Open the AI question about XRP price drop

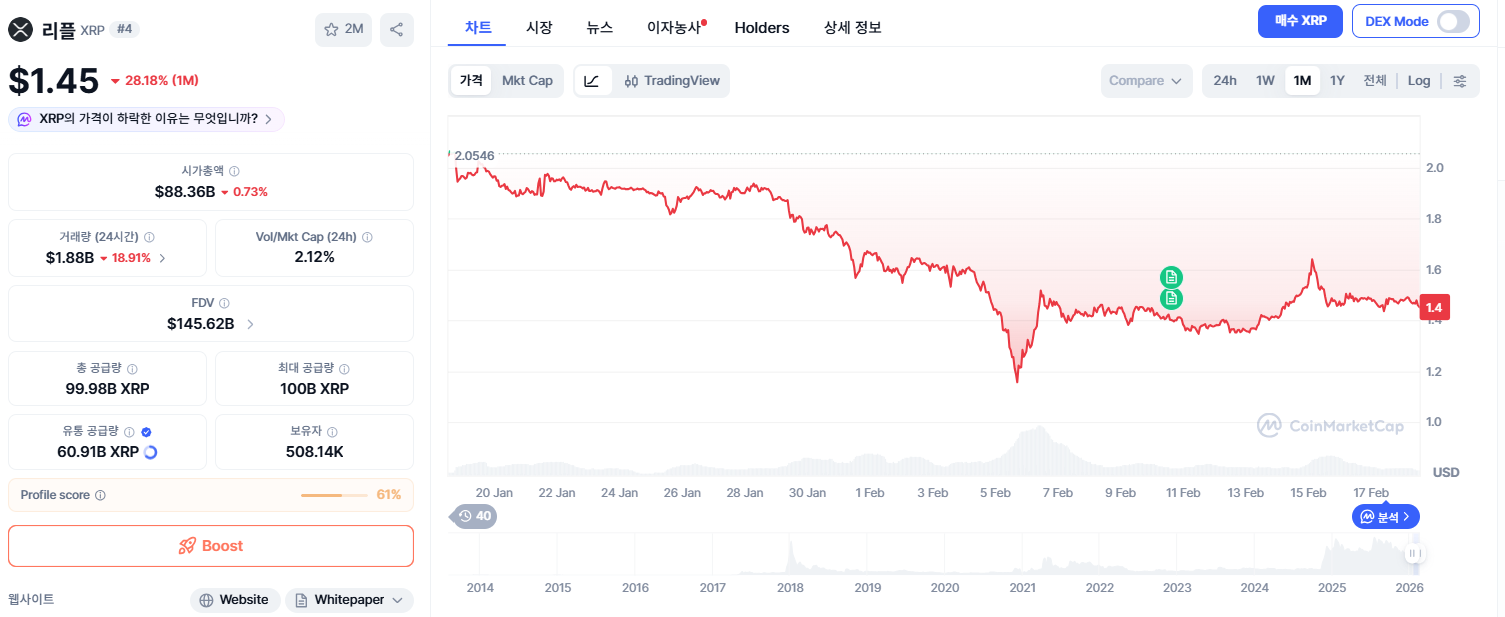(147, 119)
